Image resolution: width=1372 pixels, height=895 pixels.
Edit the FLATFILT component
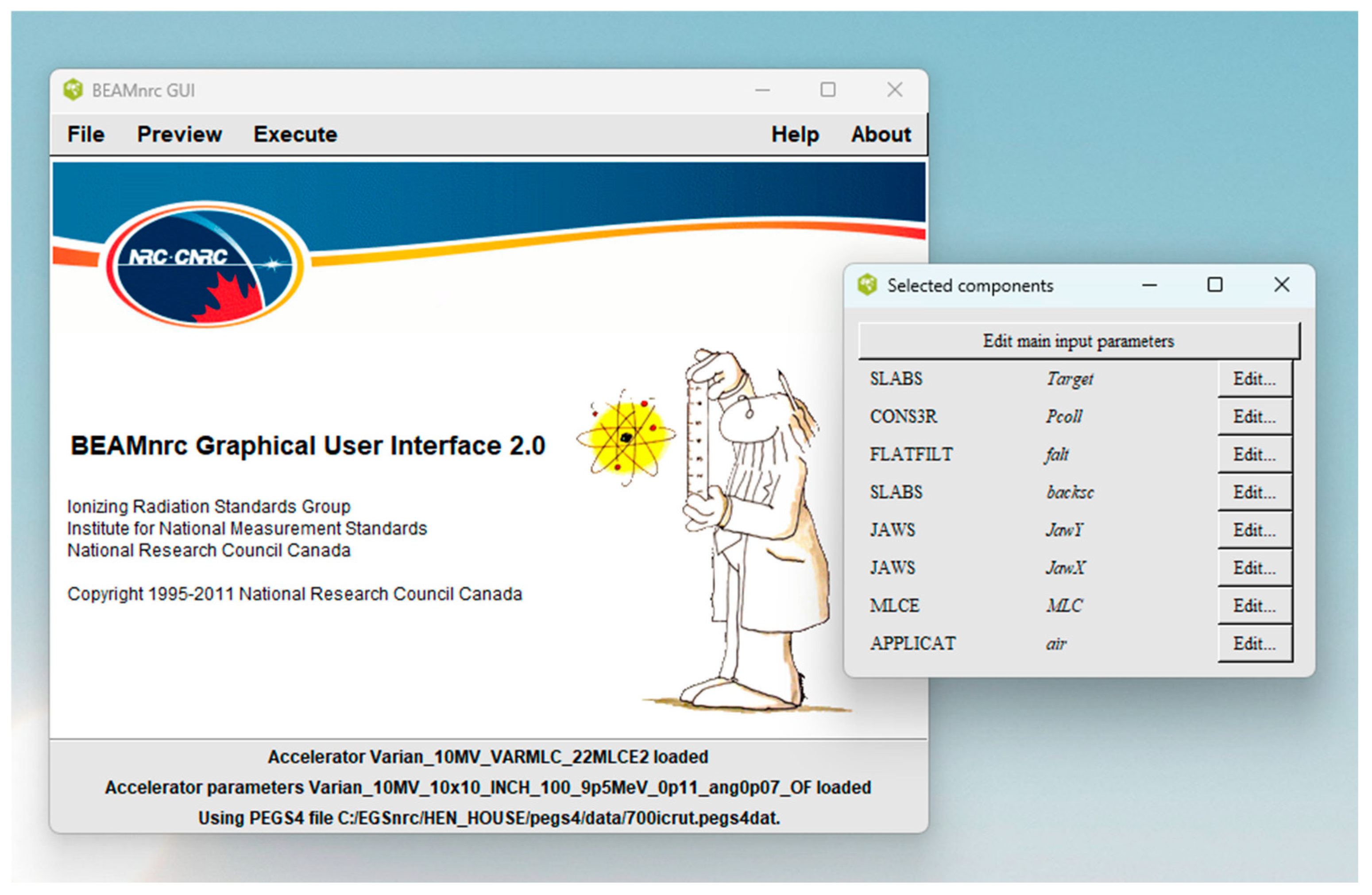(x=1254, y=454)
